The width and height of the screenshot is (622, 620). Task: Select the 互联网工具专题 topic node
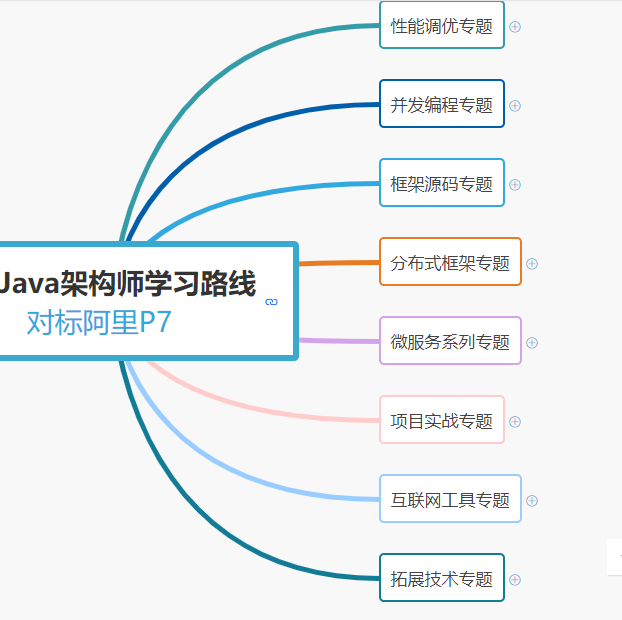pos(450,498)
